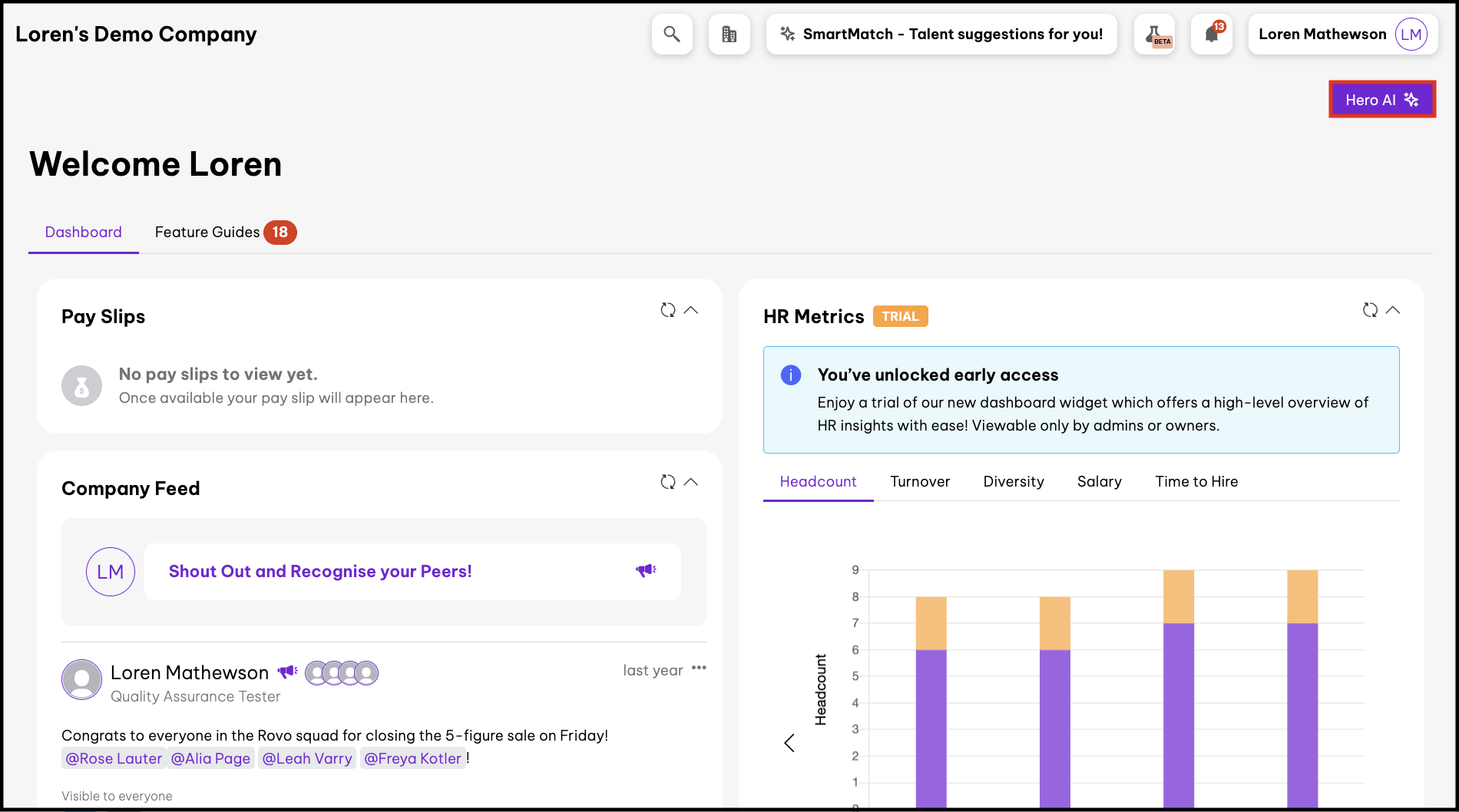Open SmartMatch talent suggestions
The width and height of the screenshot is (1459, 812).
(941, 35)
